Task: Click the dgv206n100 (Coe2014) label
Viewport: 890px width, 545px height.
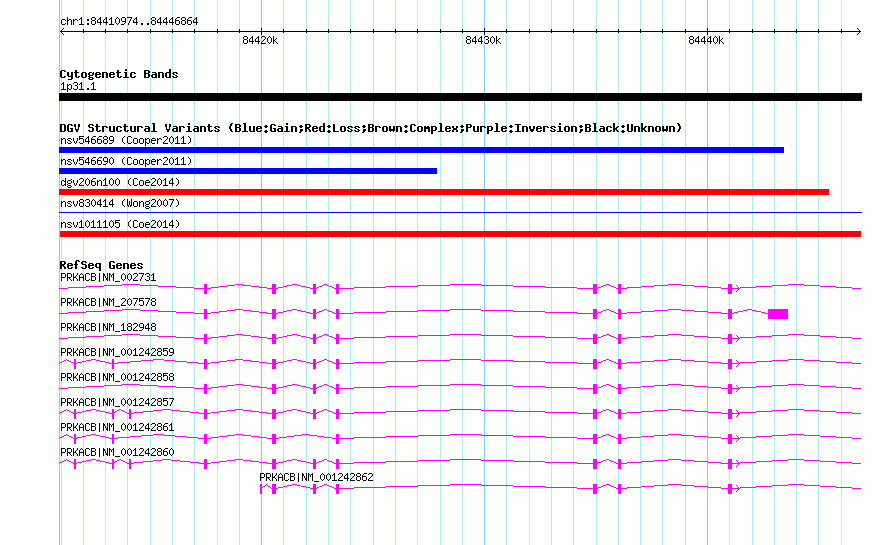Action: tap(120, 182)
